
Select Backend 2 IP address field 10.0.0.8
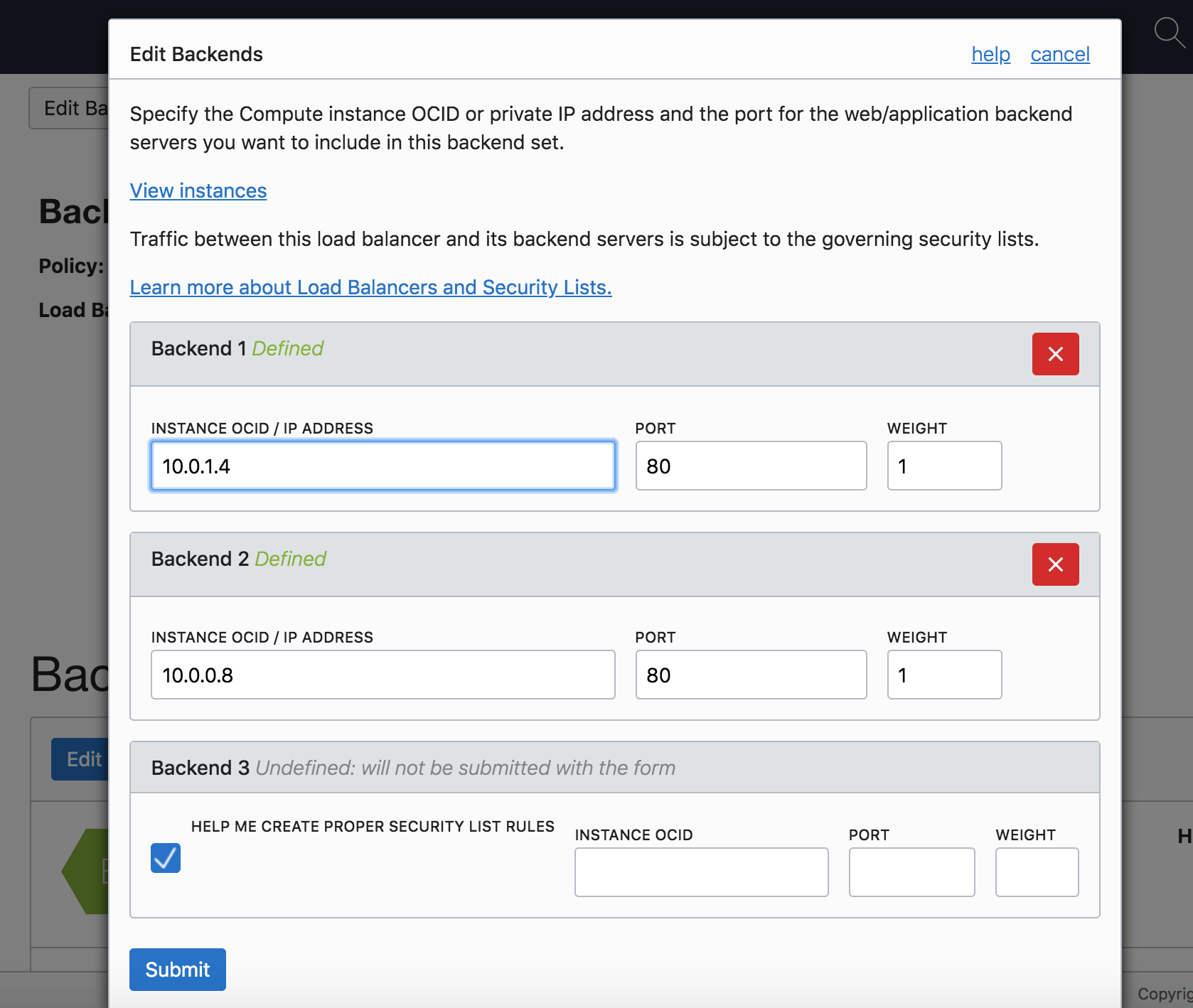coord(383,675)
